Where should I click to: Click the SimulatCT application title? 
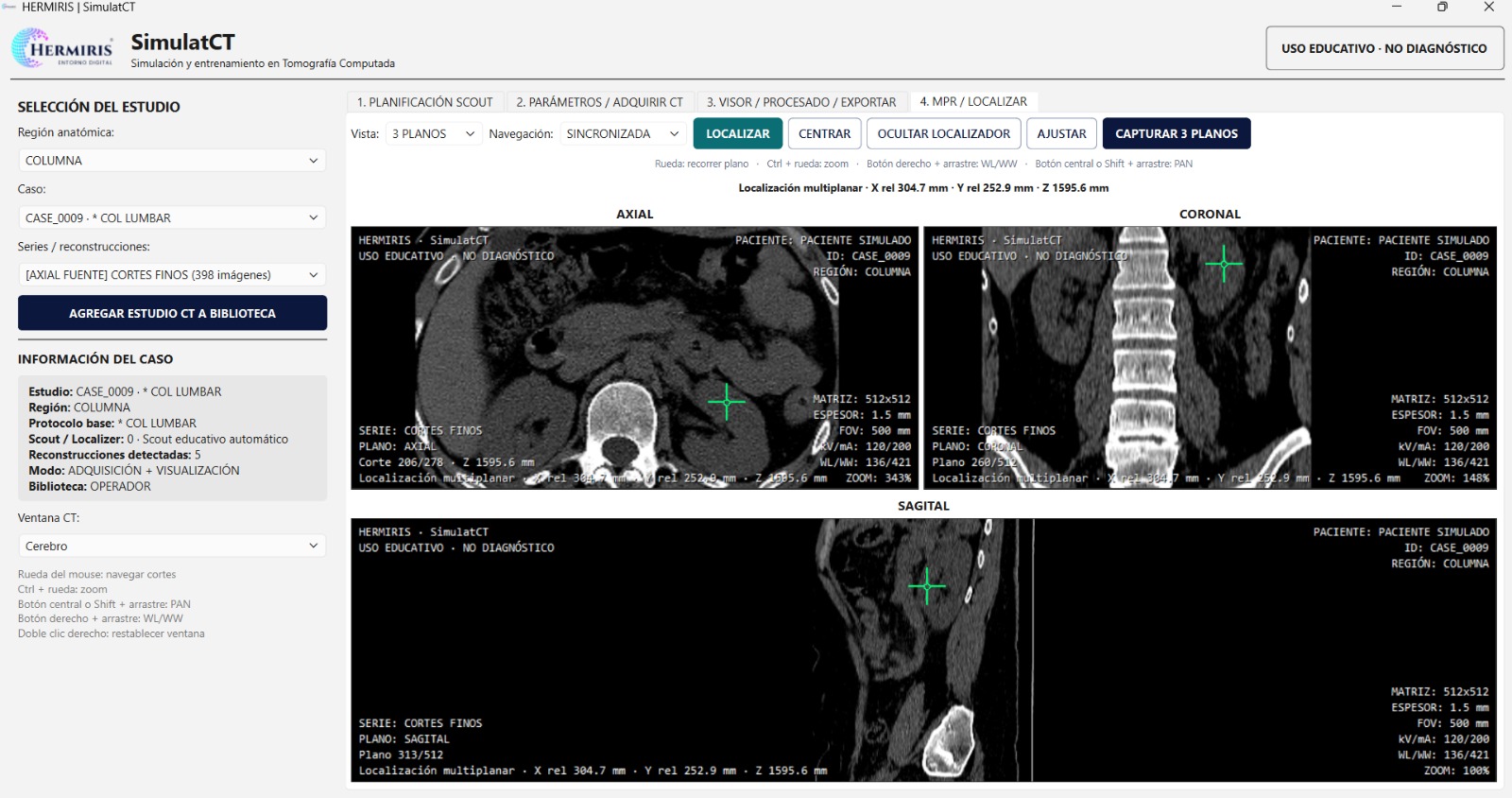182,42
